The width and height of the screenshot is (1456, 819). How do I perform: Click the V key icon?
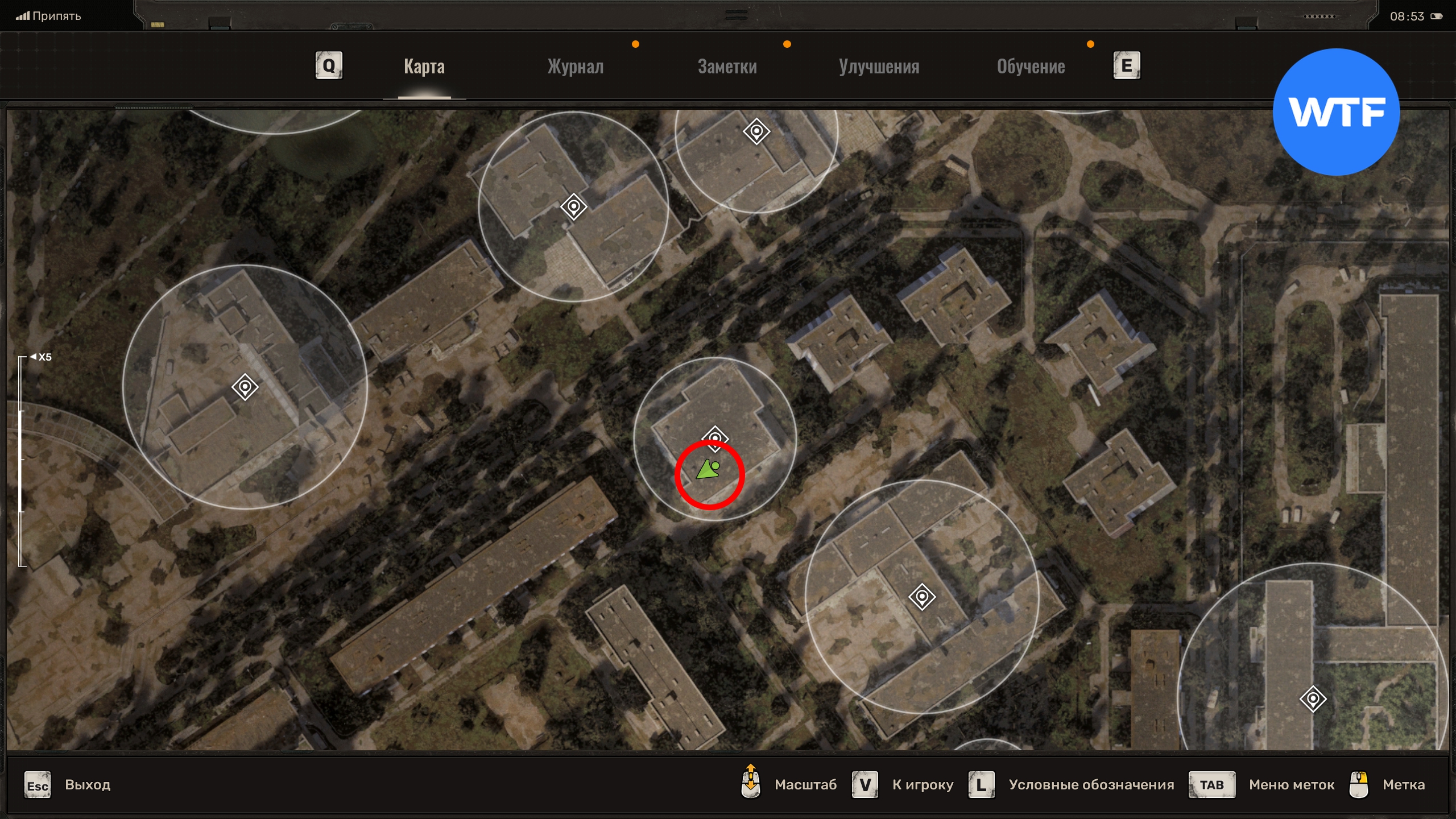click(x=864, y=785)
